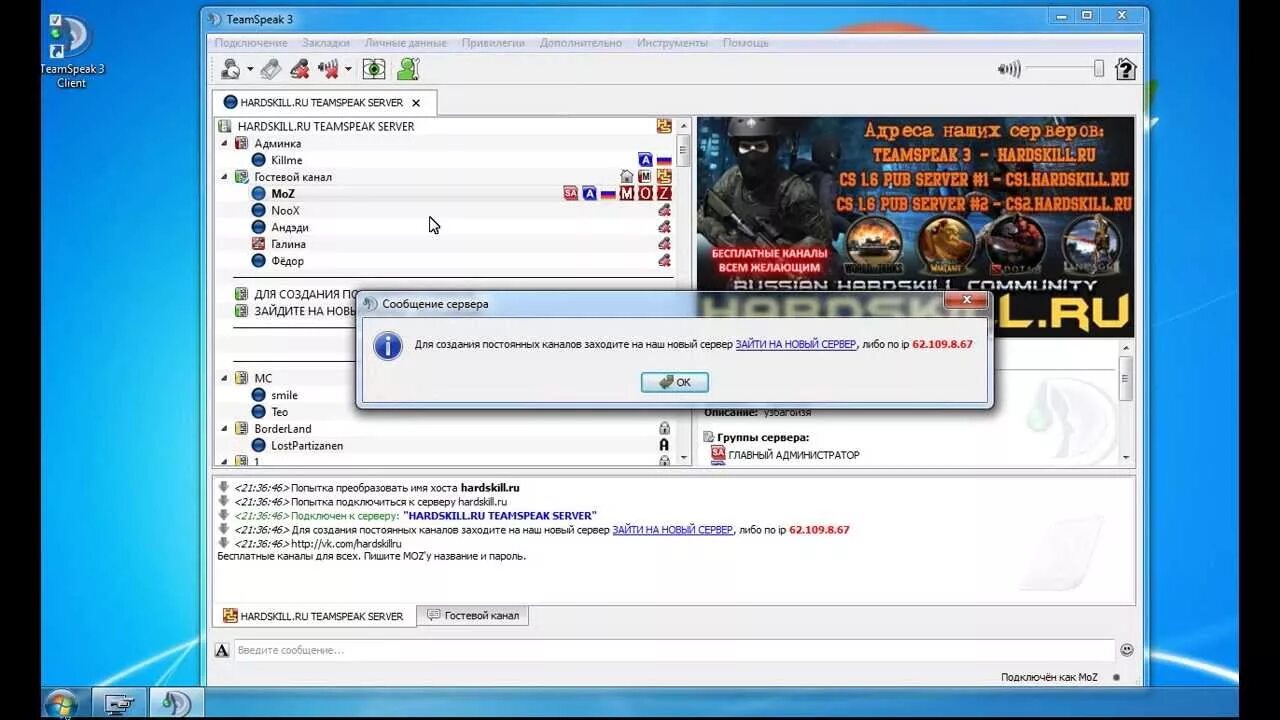Click the Введите сообщение chat input field
1280x720 pixels.
click(674, 650)
